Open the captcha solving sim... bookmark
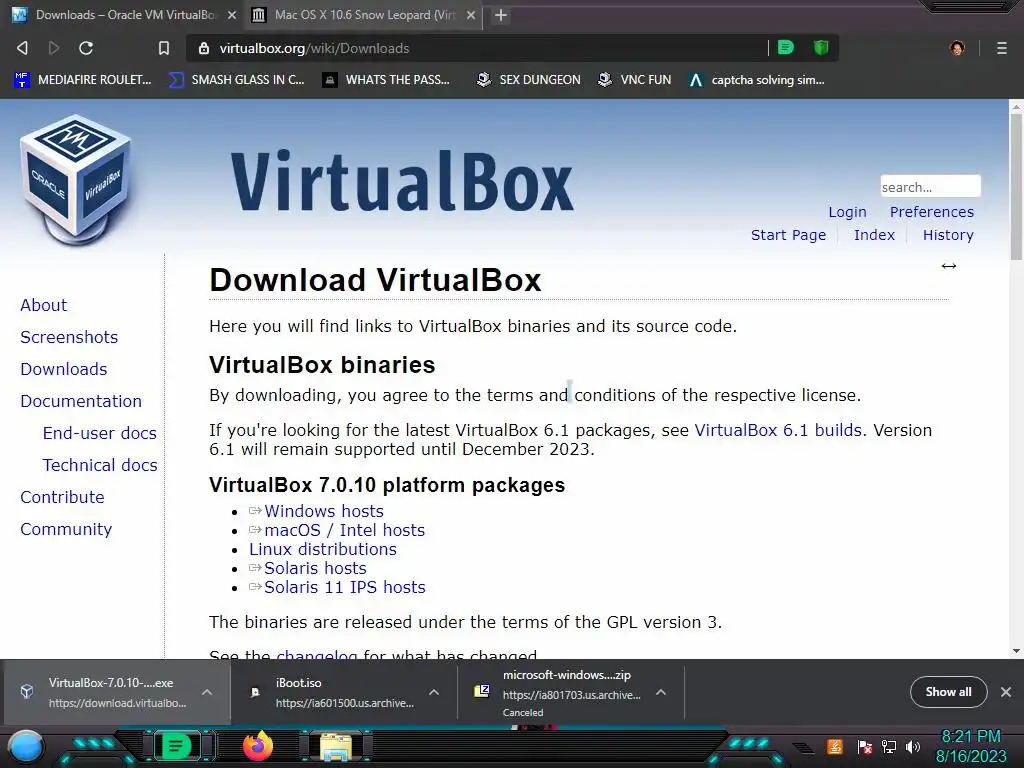Image resolution: width=1024 pixels, height=768 pixels. coord(758,80)
